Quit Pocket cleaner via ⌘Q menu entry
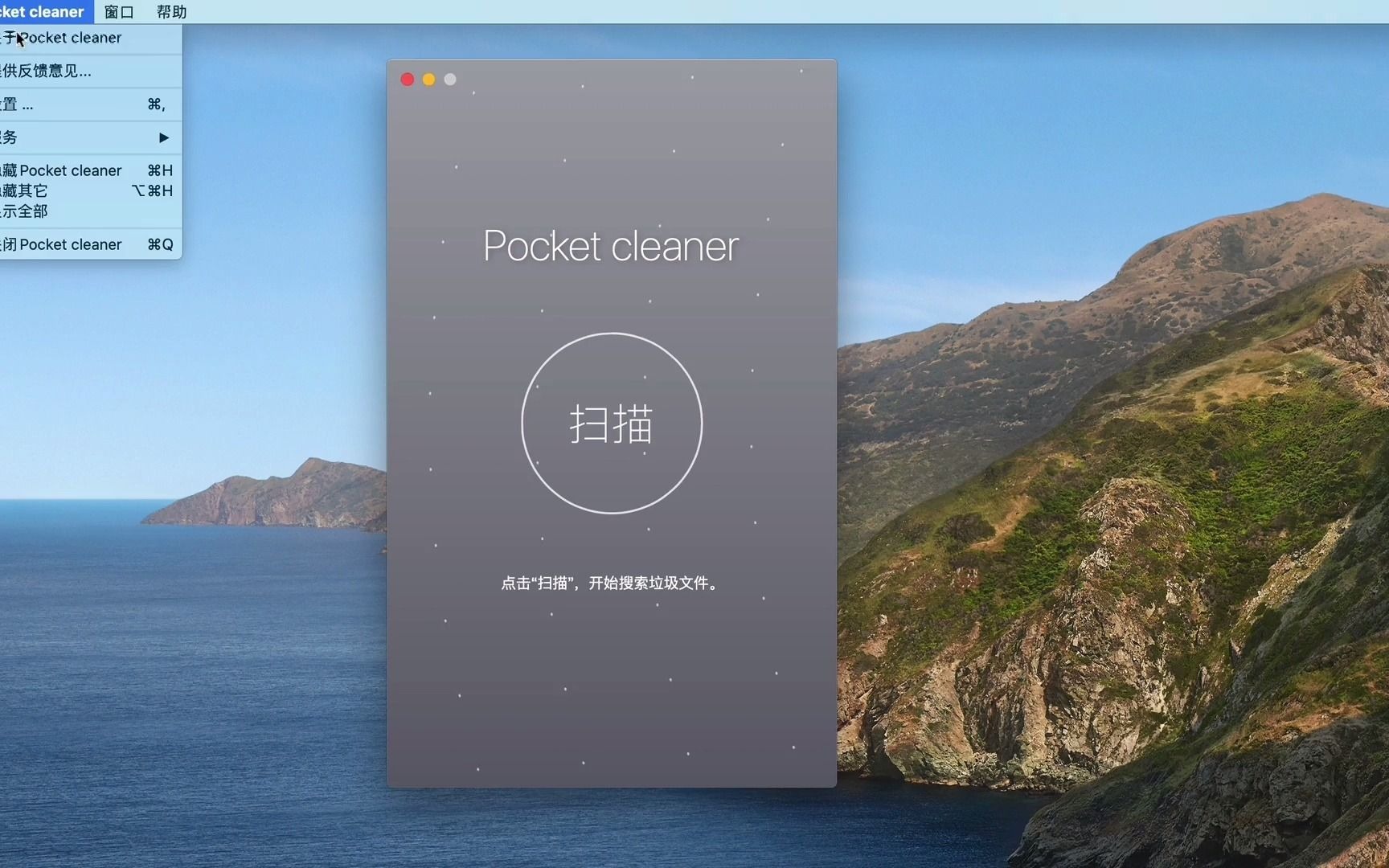The image size is (1389, 868). [91, 244]
